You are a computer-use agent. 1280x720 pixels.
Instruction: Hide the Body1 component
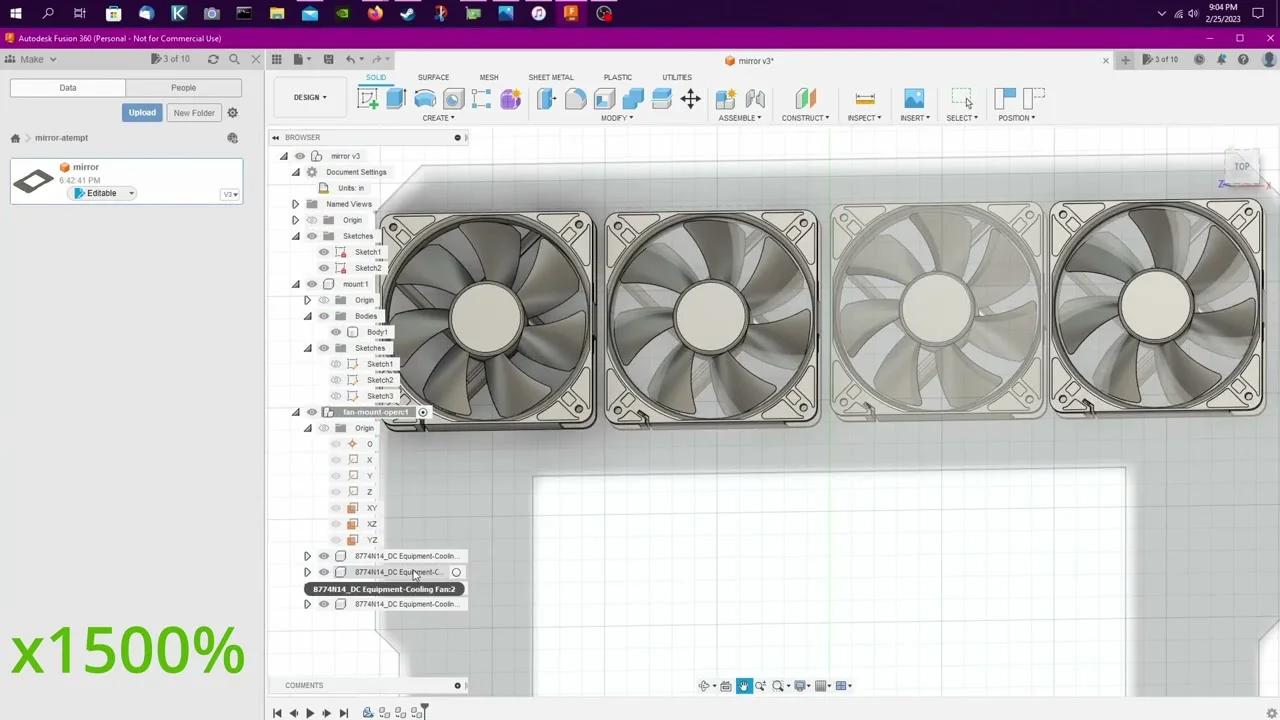pos(336,331)
